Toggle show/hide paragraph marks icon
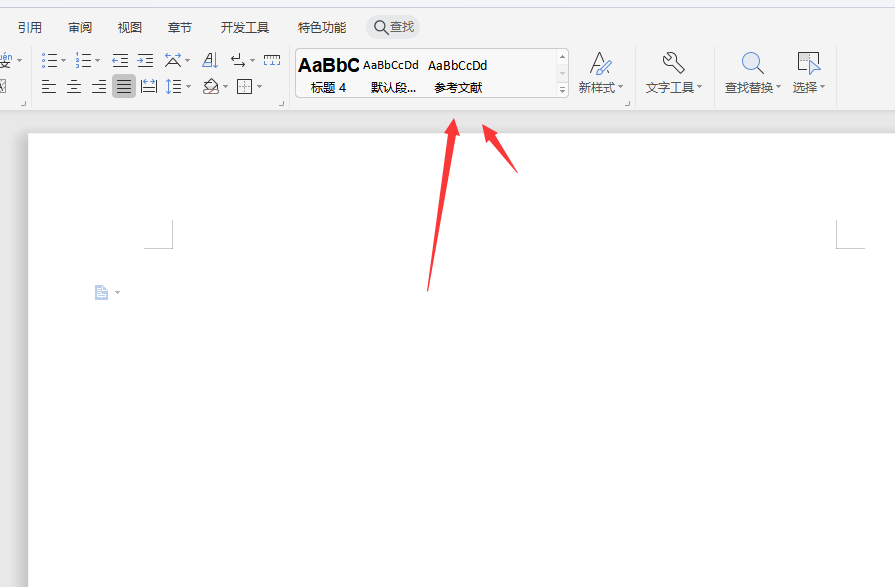Viewport: 895px width, 587px height. point(238,60)
